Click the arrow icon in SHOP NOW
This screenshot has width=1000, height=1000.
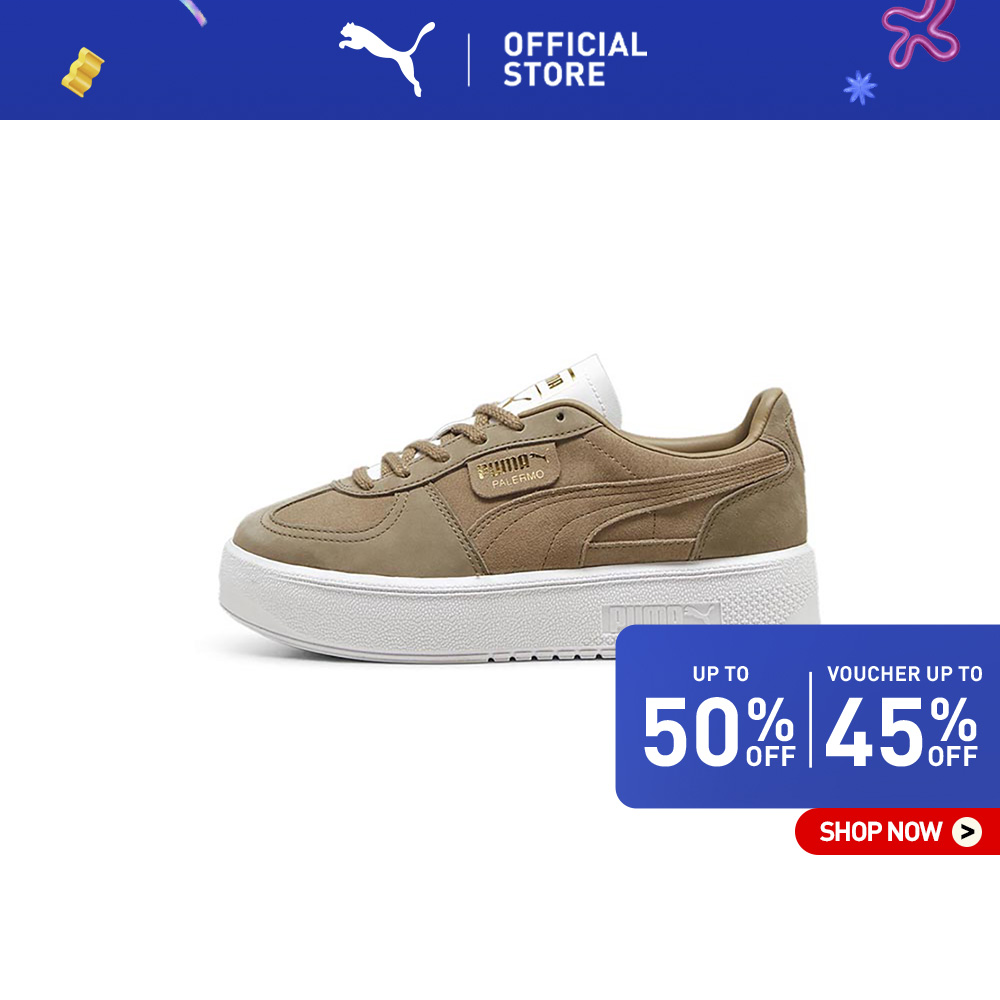pyautogui.click(x=967, y=832)
